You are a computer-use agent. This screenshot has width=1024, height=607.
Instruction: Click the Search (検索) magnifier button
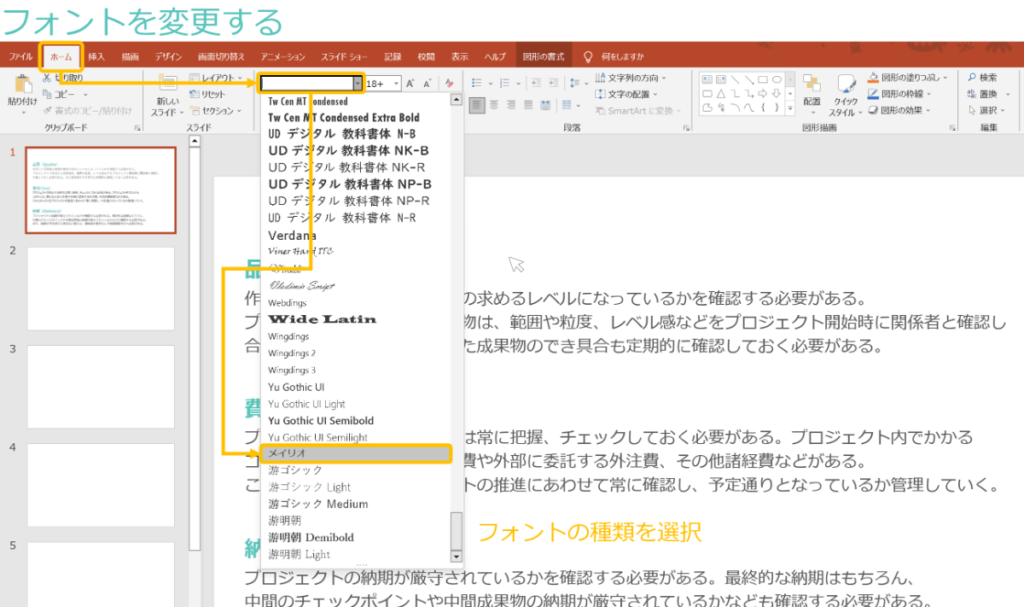point(980,77)
